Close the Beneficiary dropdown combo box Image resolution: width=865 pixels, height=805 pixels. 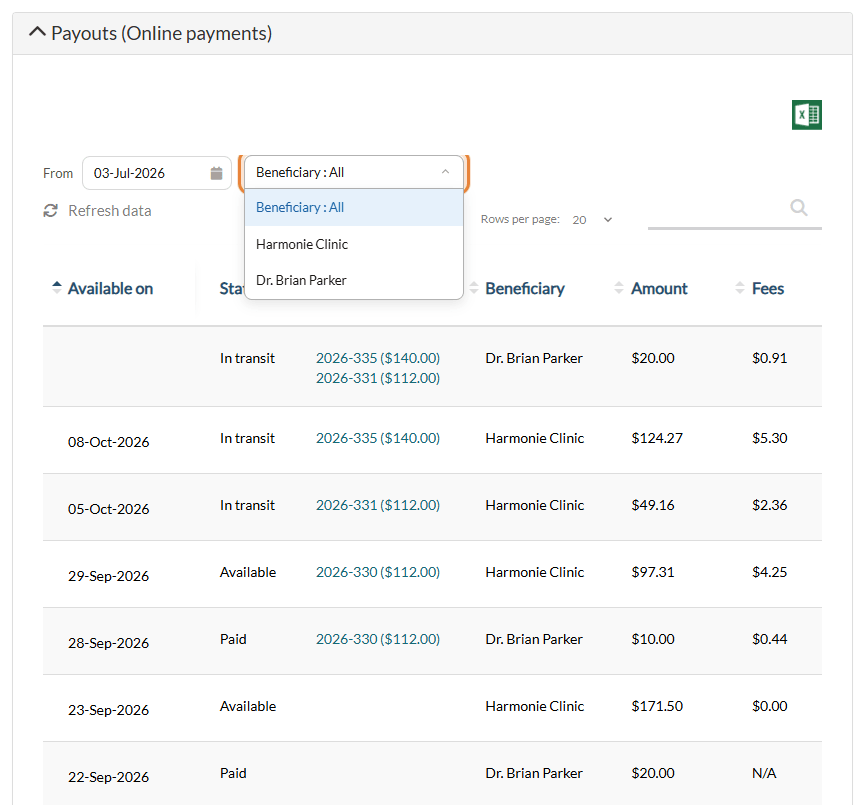(x=354, y=173)
